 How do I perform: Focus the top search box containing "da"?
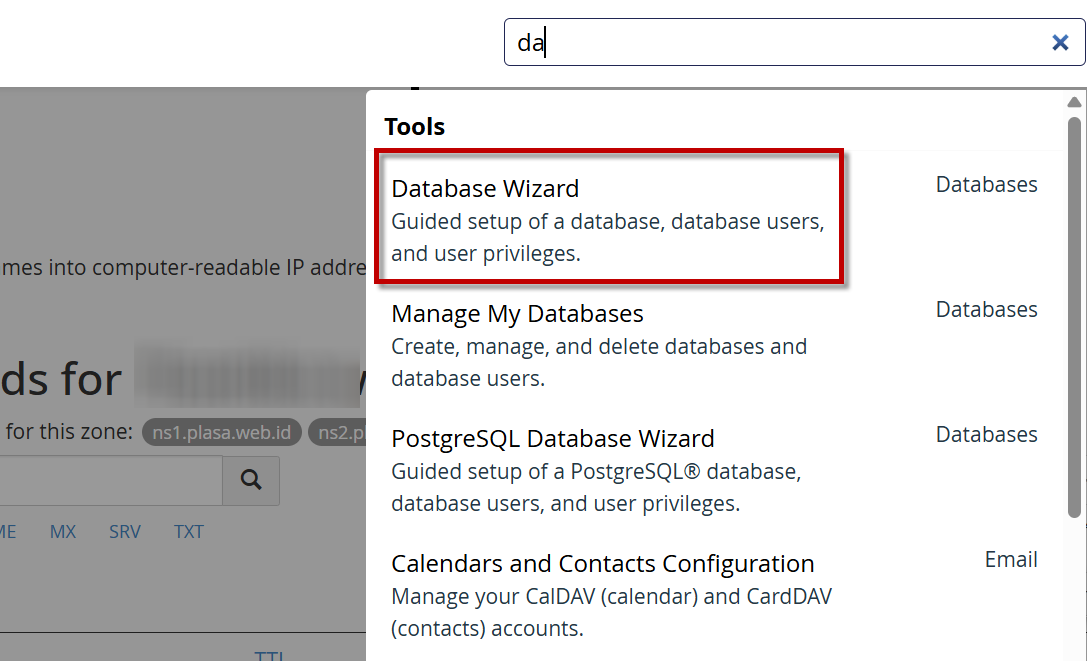pos(780,42)
